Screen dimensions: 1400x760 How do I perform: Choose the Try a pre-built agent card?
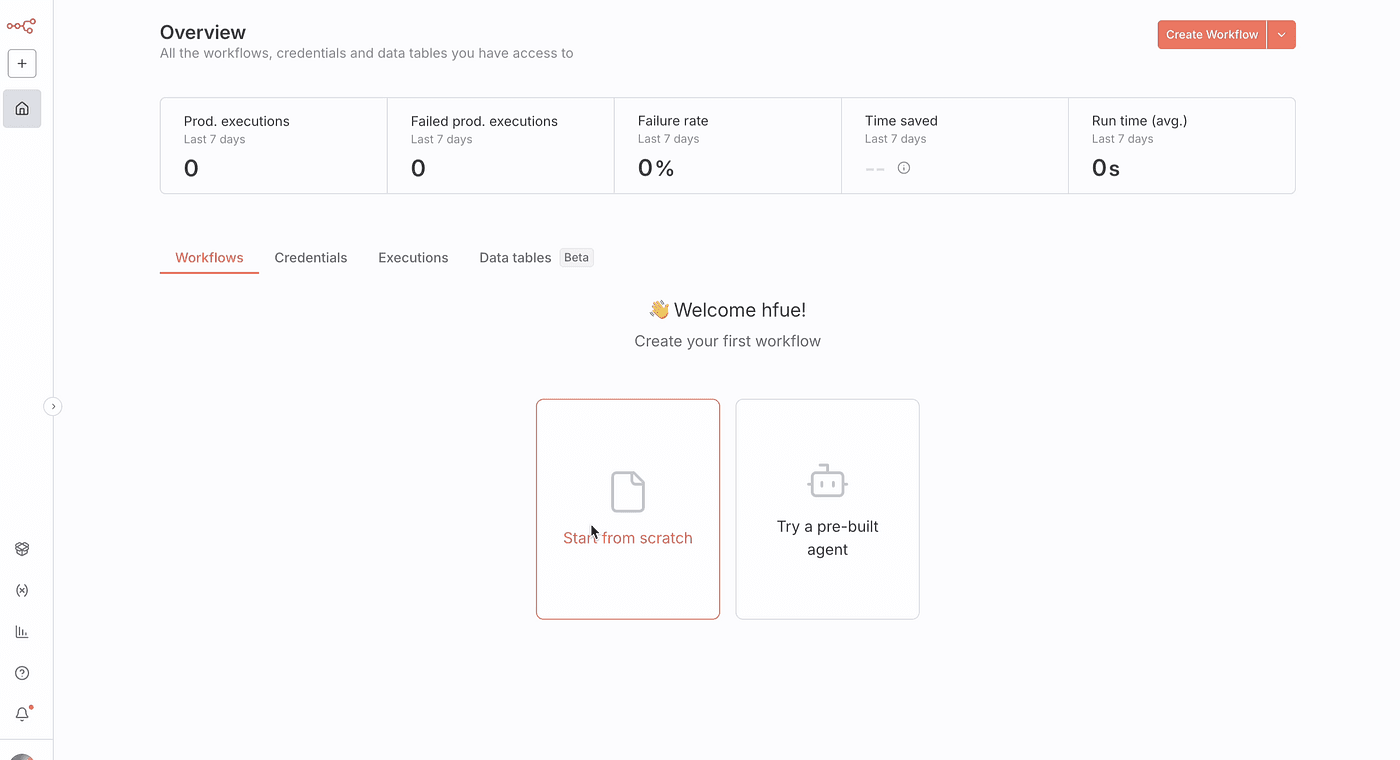point(827,509)
